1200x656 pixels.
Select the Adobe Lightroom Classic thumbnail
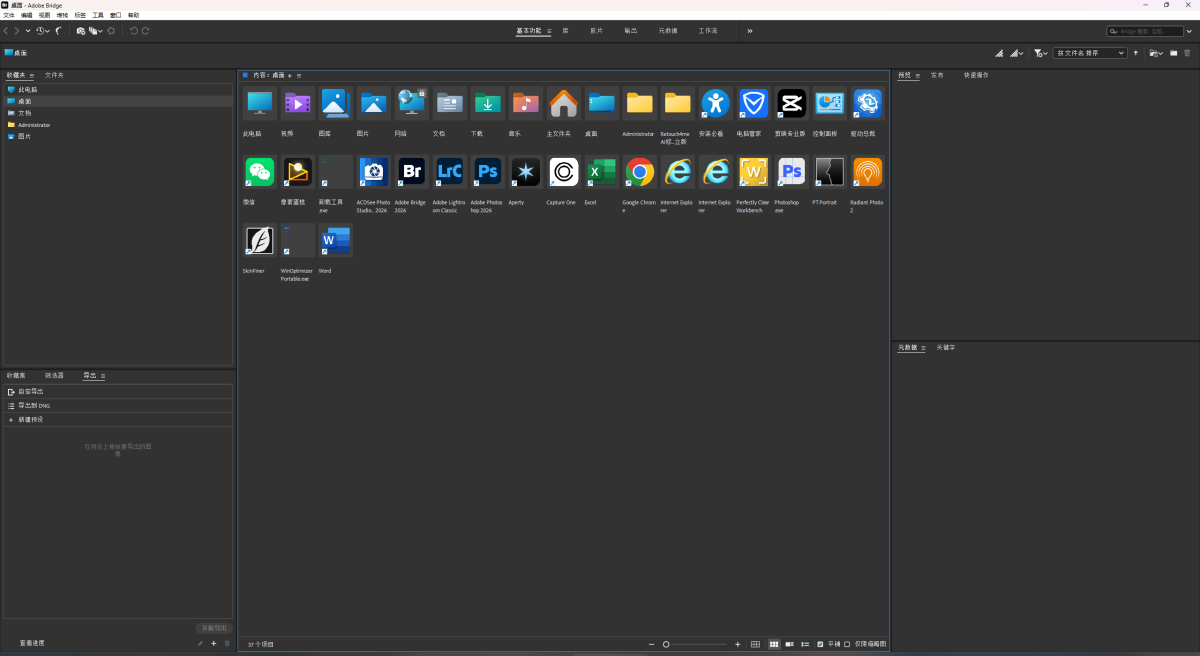(x=449, y=172)
